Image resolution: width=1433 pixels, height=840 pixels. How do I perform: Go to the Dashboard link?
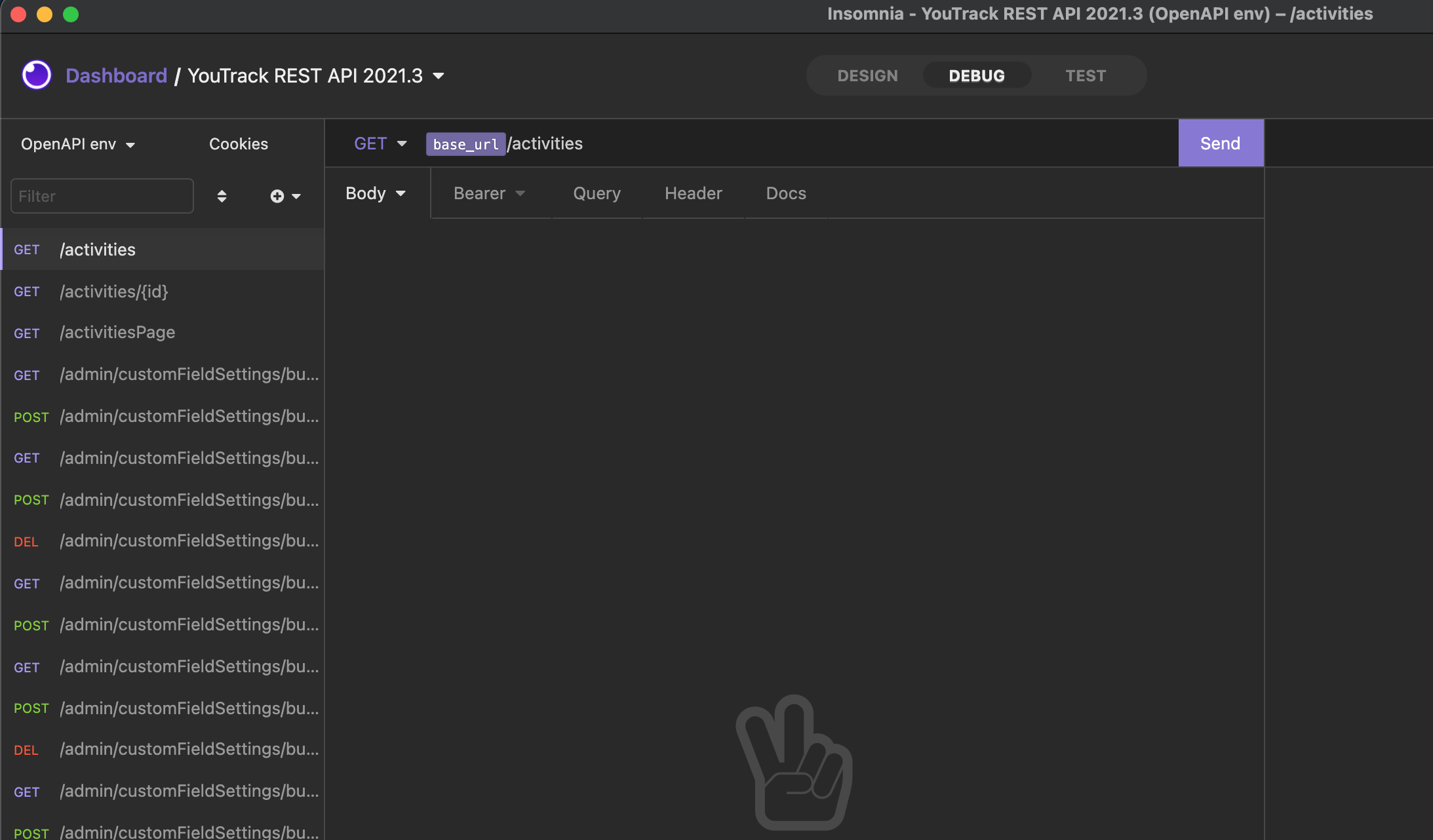coord(116,76)
